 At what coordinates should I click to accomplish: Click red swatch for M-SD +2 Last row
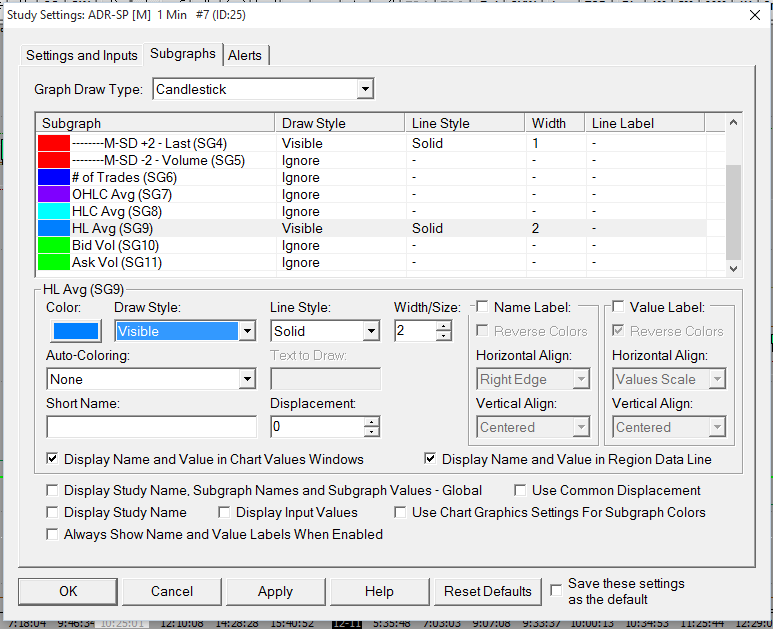[x=53, y=143]
